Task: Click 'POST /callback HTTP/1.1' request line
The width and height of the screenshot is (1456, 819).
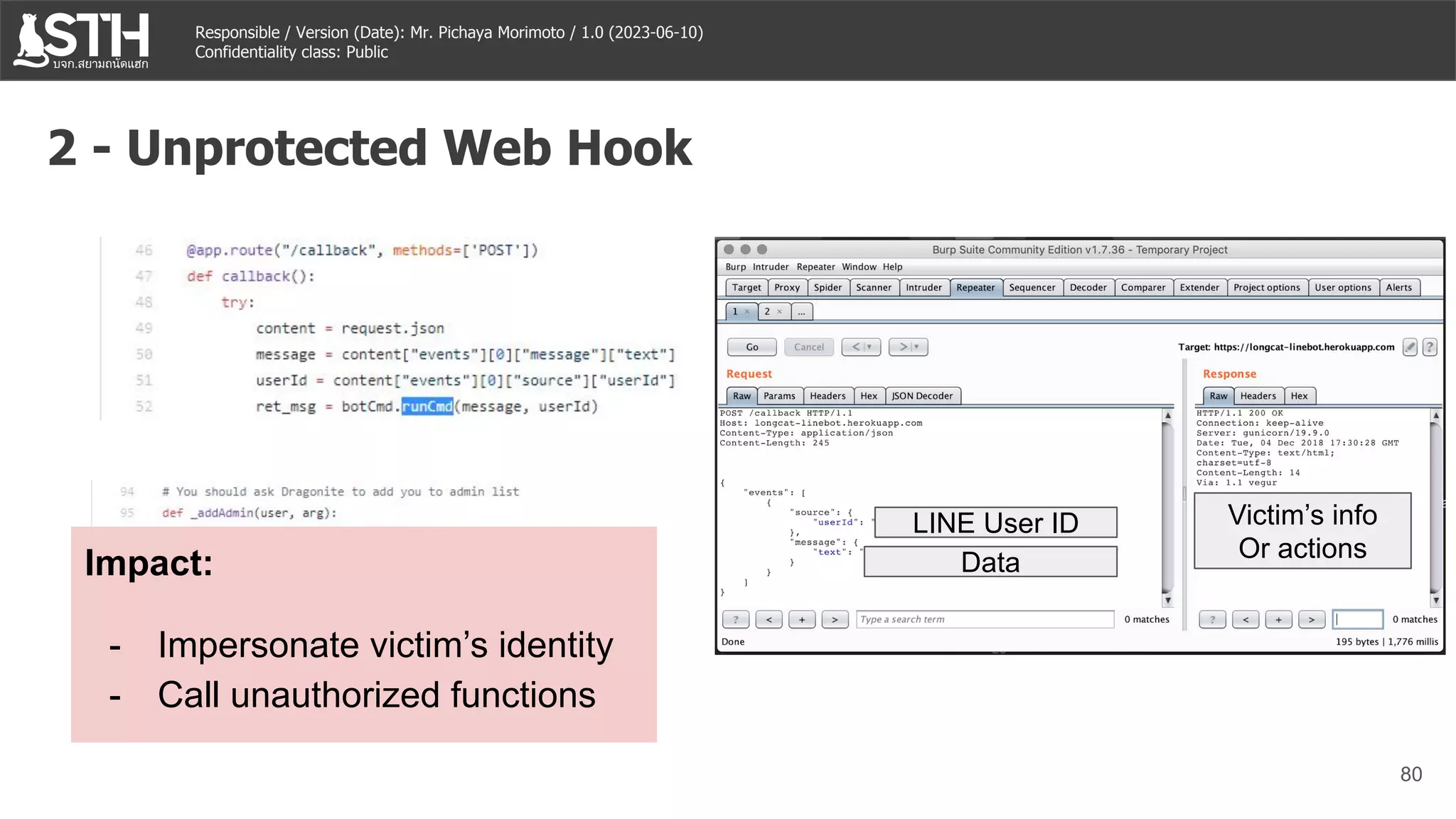Action: coord(786,413)
